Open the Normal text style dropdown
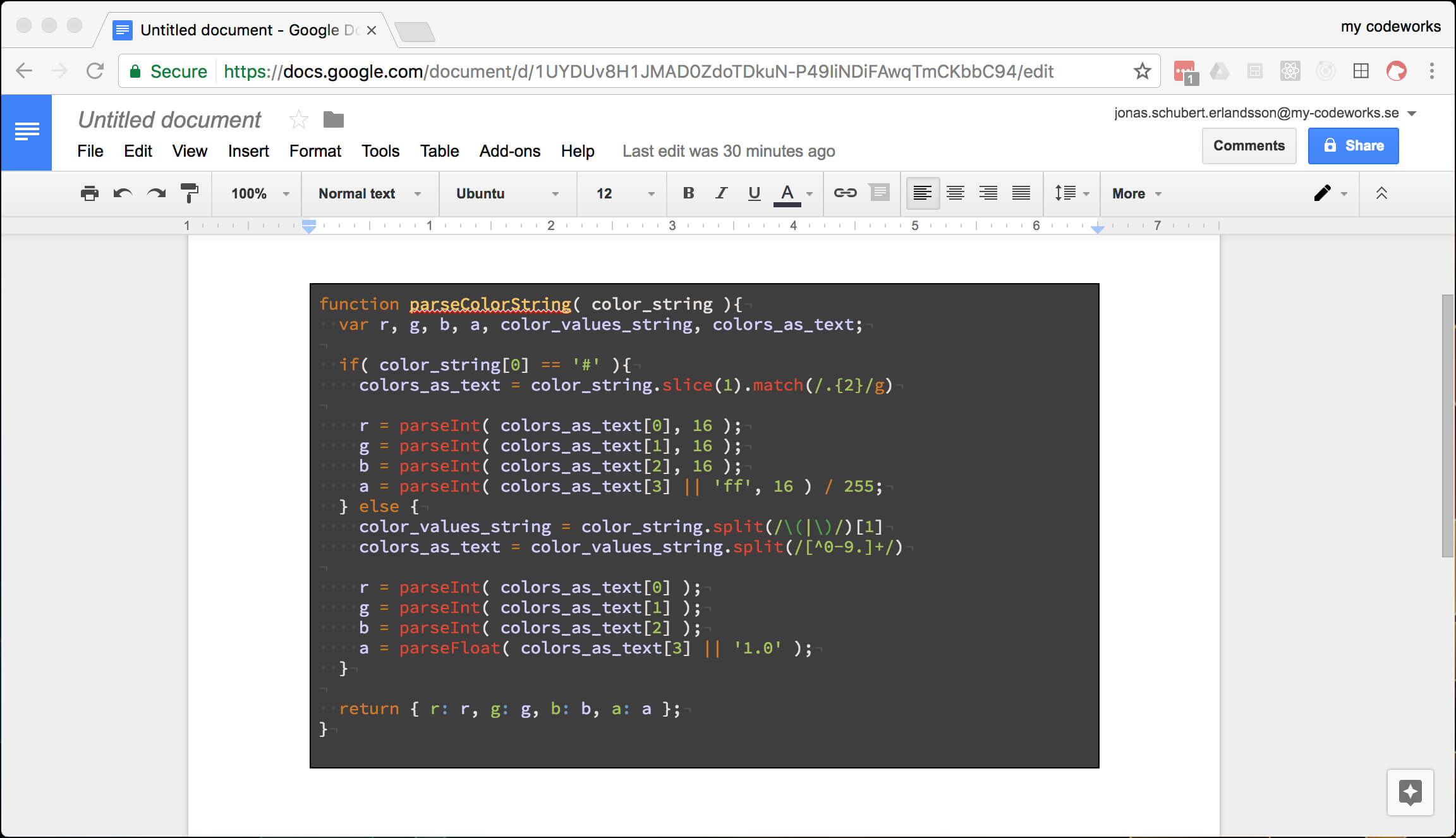The height and width of the screenshot is (838, 1456). coord(370,193)
